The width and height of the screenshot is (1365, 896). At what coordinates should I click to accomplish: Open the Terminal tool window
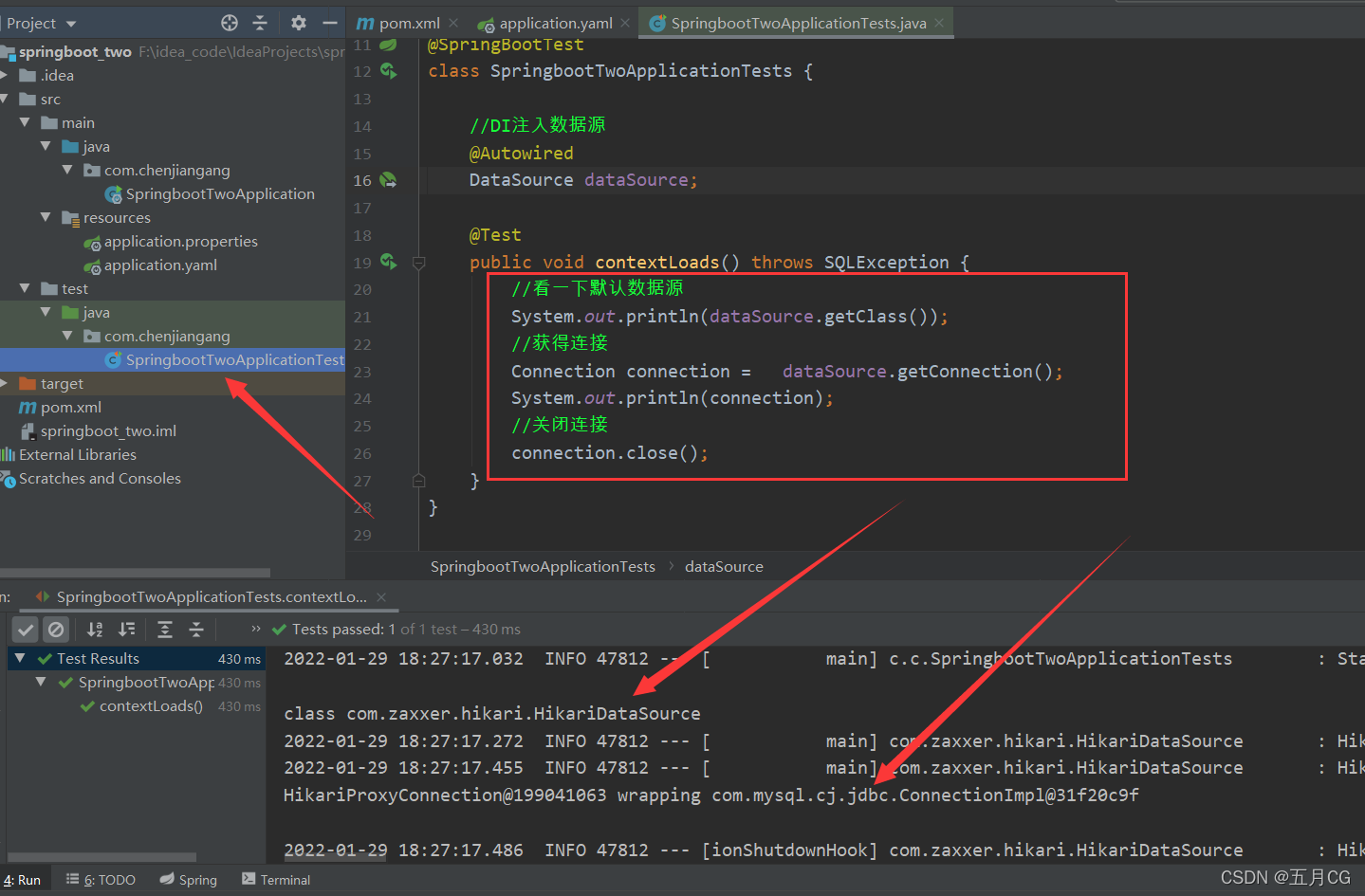click(x=276, y=880)
